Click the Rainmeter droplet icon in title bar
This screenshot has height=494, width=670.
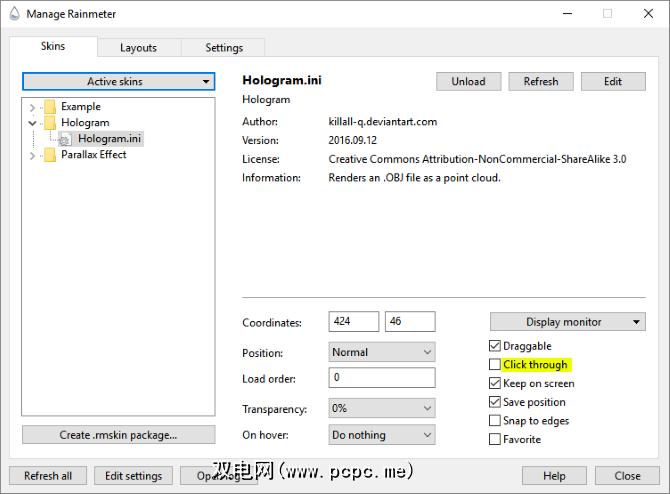14,14
